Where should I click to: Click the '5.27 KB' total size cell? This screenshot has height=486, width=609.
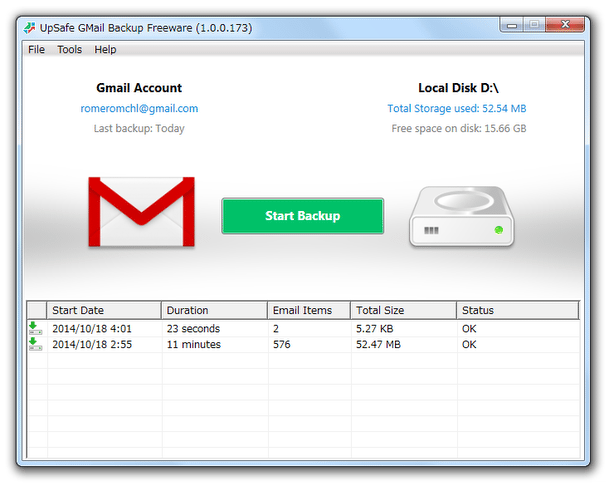tap(375, 329)
